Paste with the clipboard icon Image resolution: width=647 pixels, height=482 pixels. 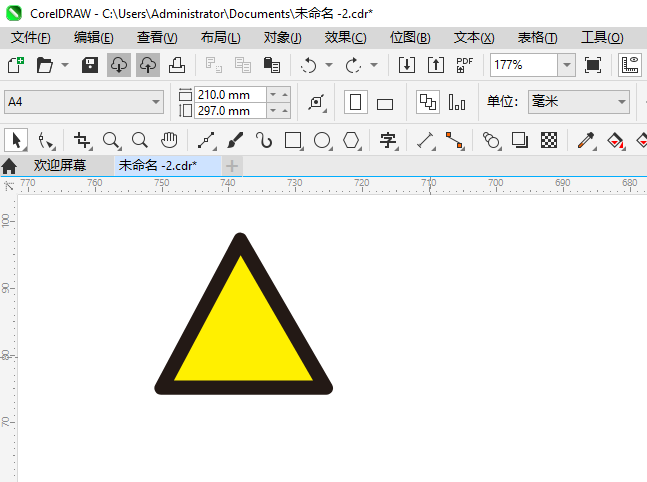pyautogui.click(x=272, y=65)
